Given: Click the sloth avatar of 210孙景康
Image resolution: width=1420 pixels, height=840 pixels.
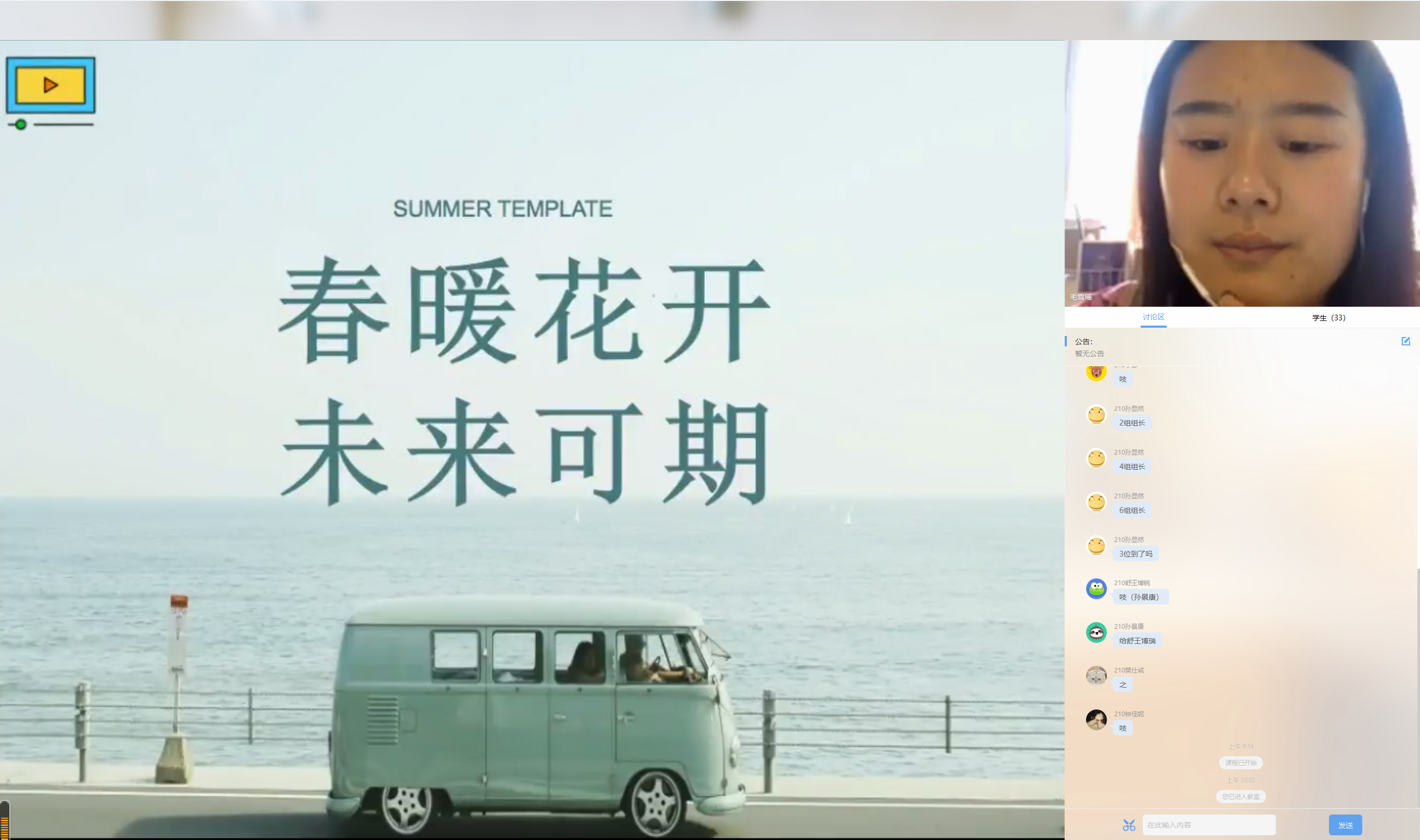Looking at the screenshot, I should [1096, 632].
